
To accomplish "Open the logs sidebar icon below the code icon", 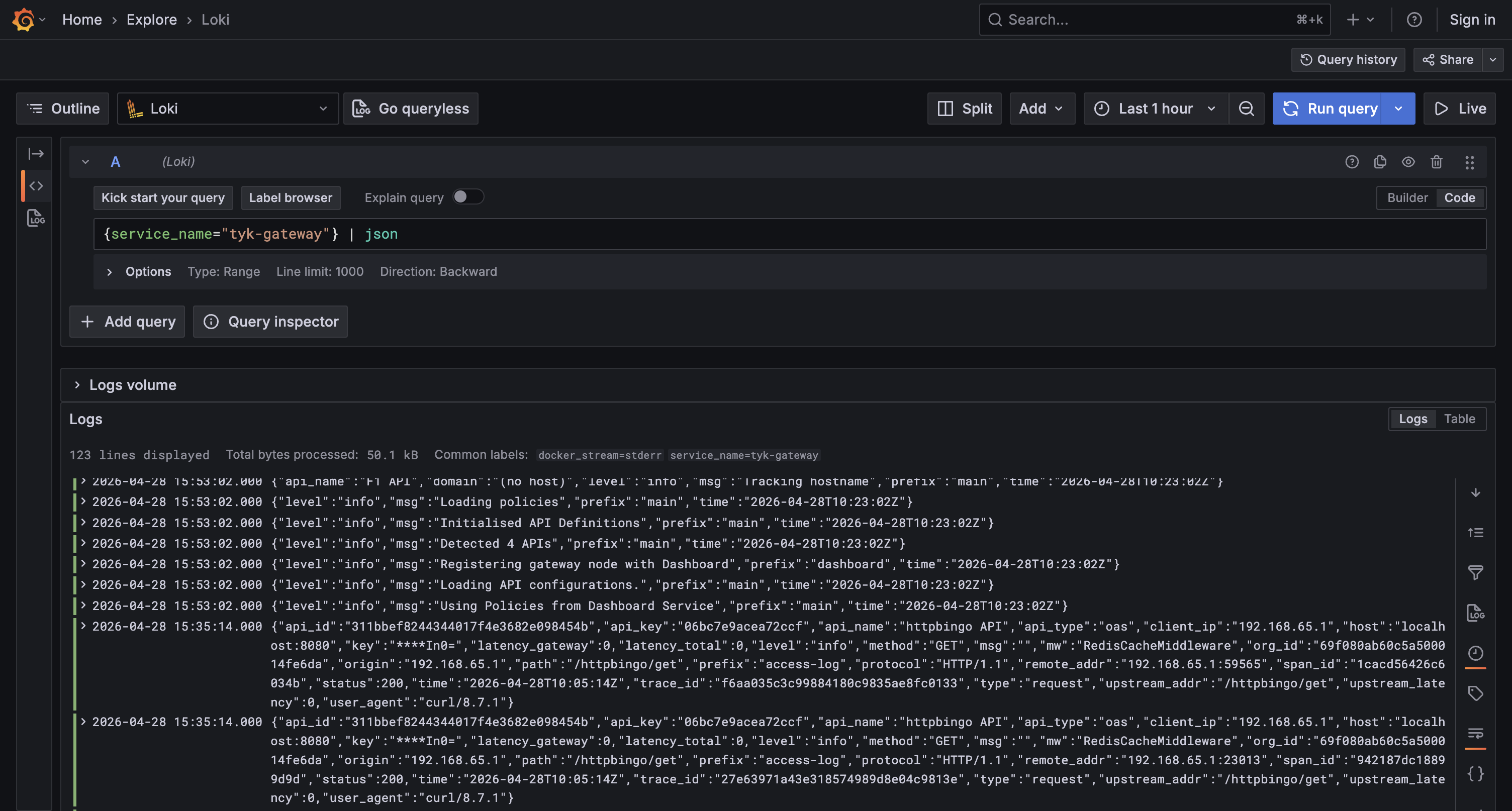I will pos(36,218).
